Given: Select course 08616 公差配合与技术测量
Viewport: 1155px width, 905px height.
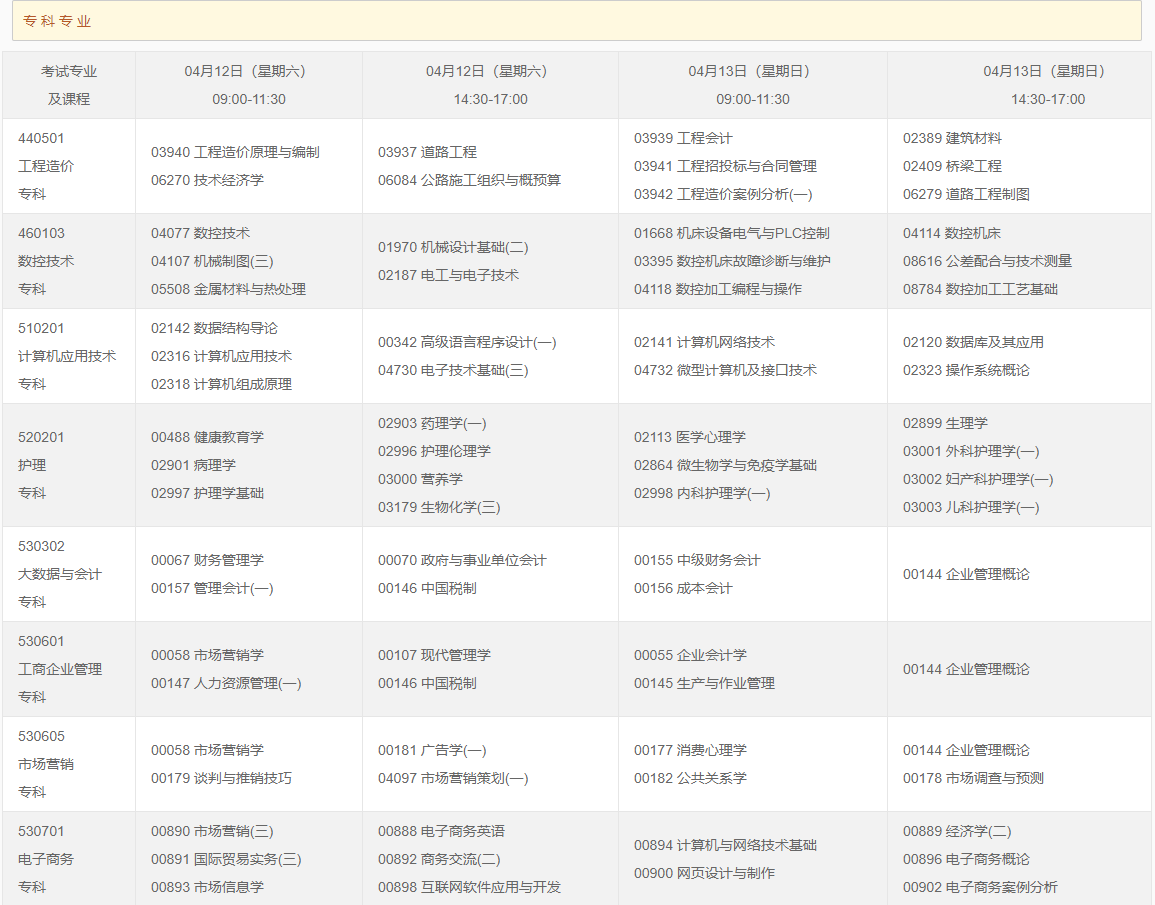Looking at the screenshot, I should (987, 261).
